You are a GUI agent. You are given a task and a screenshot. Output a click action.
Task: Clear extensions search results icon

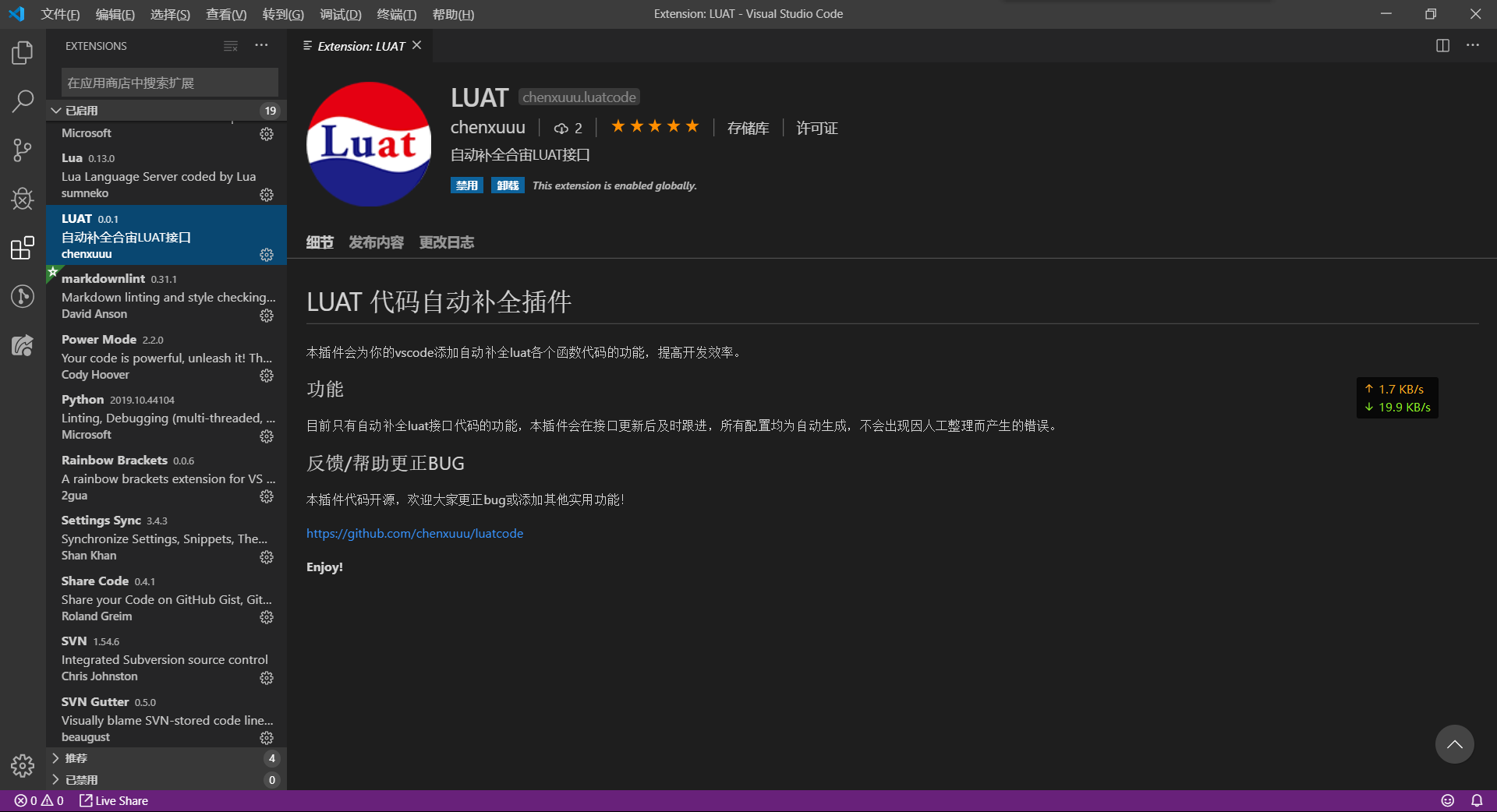(231, 46)
